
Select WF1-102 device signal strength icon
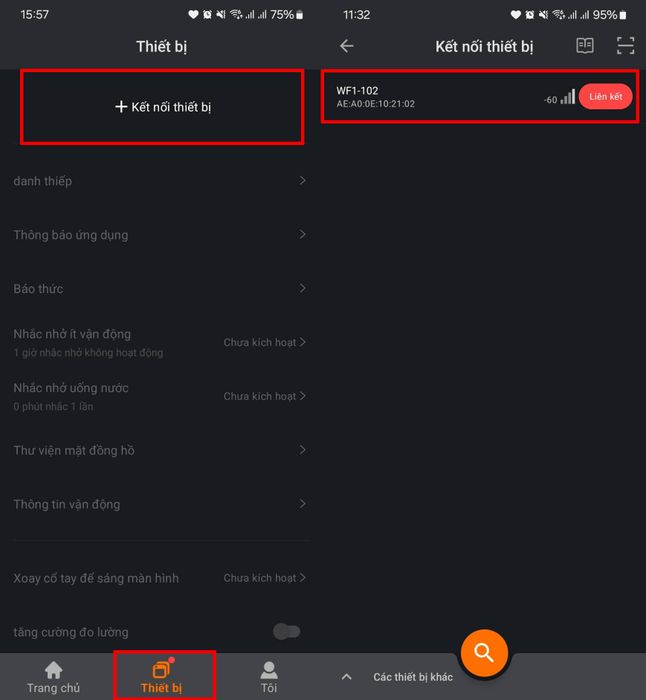point(567,96)
